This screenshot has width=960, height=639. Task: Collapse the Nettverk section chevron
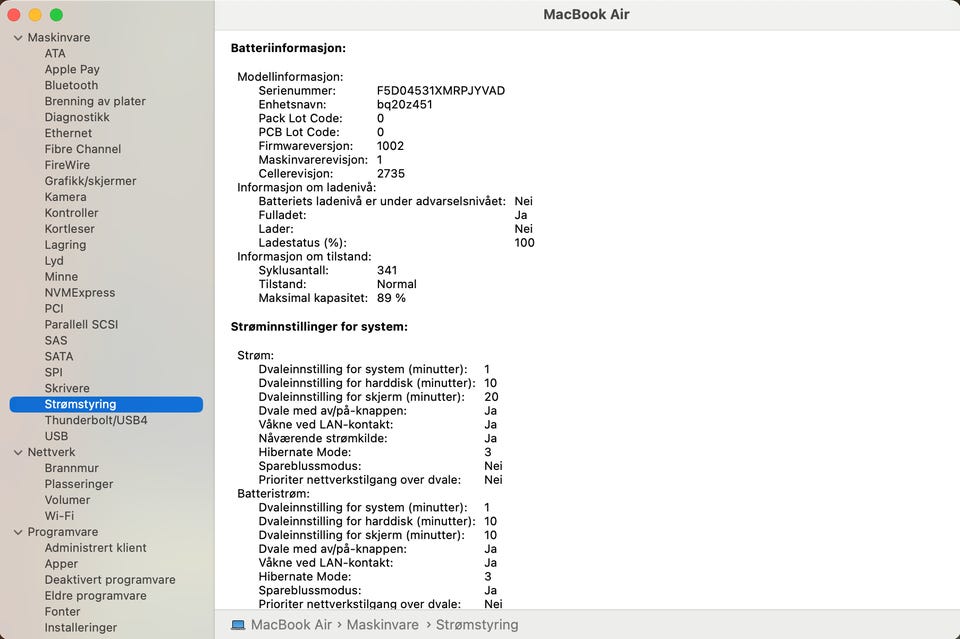click(x=18, y=452)
